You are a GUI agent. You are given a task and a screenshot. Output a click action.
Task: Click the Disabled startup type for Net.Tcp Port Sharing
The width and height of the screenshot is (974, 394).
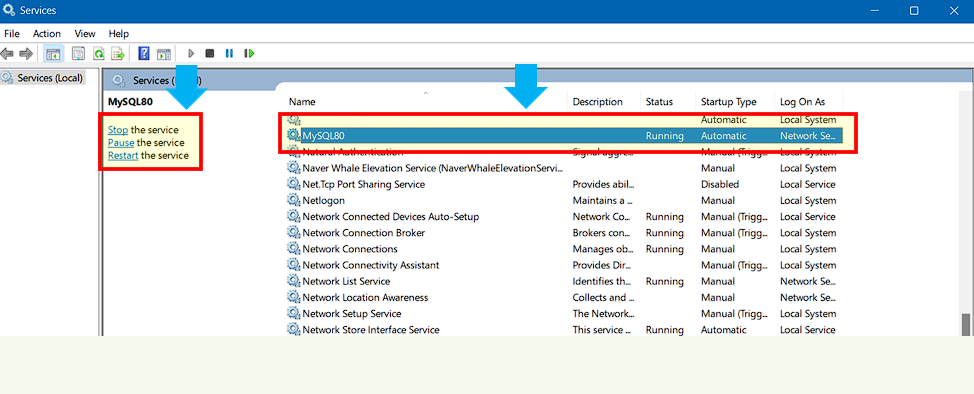pyautogui.click(x=720, y=184)
